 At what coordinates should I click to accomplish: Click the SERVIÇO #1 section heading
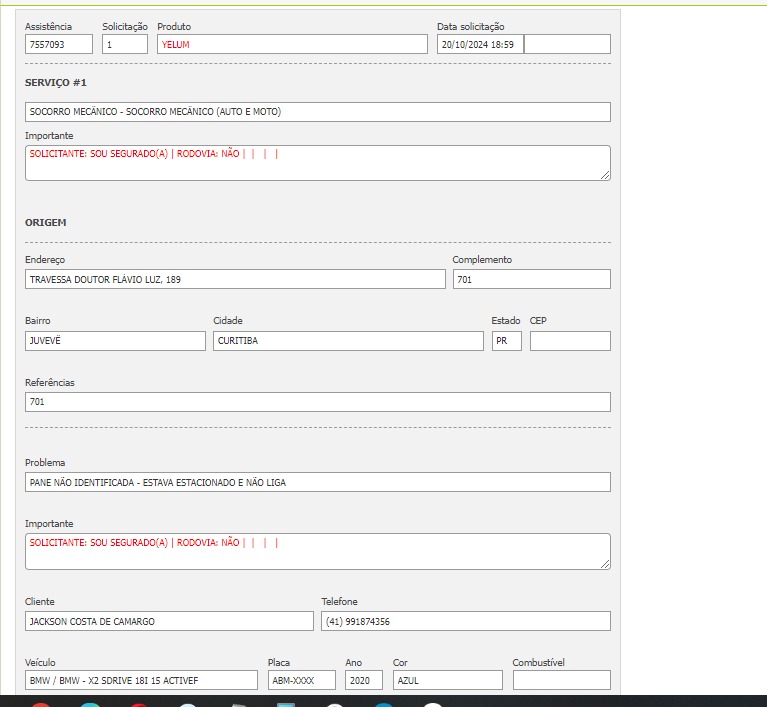tap(56, 83)
